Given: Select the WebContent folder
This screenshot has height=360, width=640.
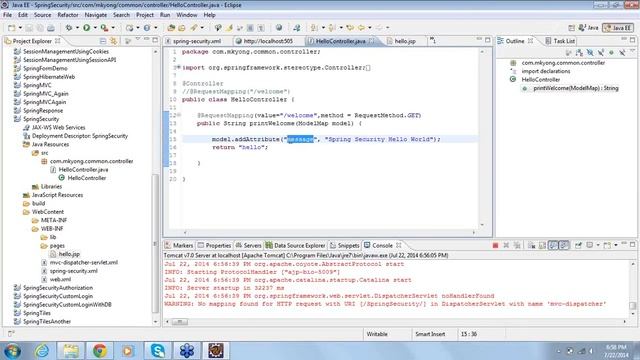Looking at the screenshot, I should 47,212.
